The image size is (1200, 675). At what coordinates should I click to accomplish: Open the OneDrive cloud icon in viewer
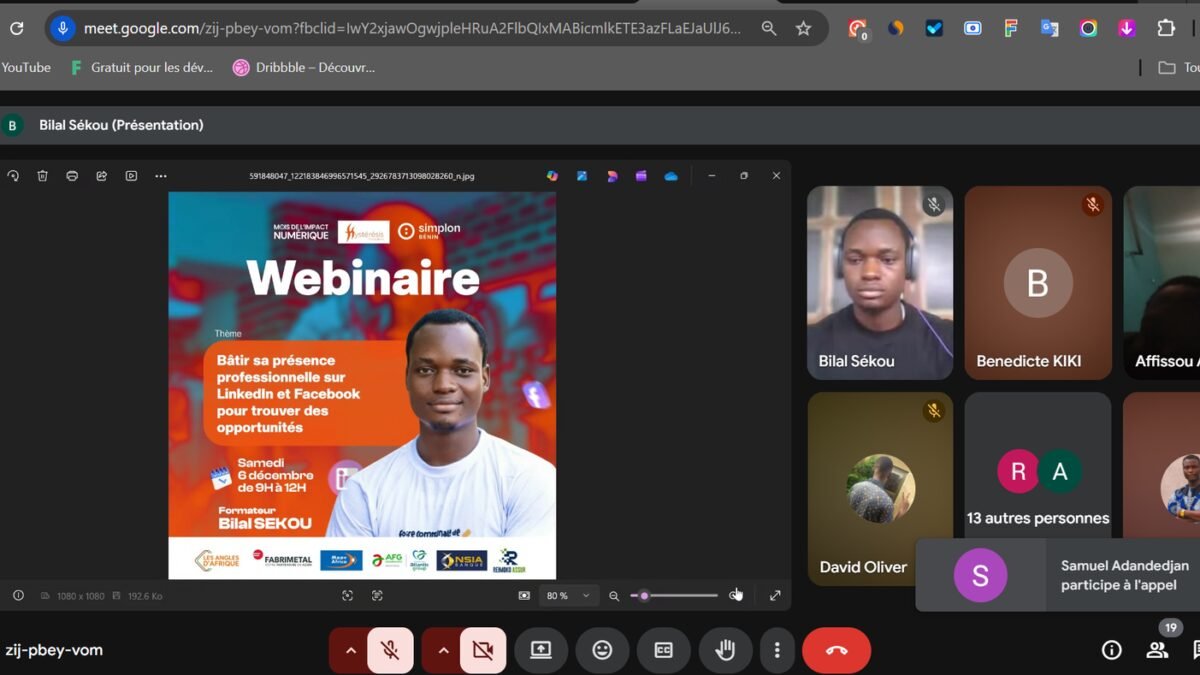click(671, 176)
